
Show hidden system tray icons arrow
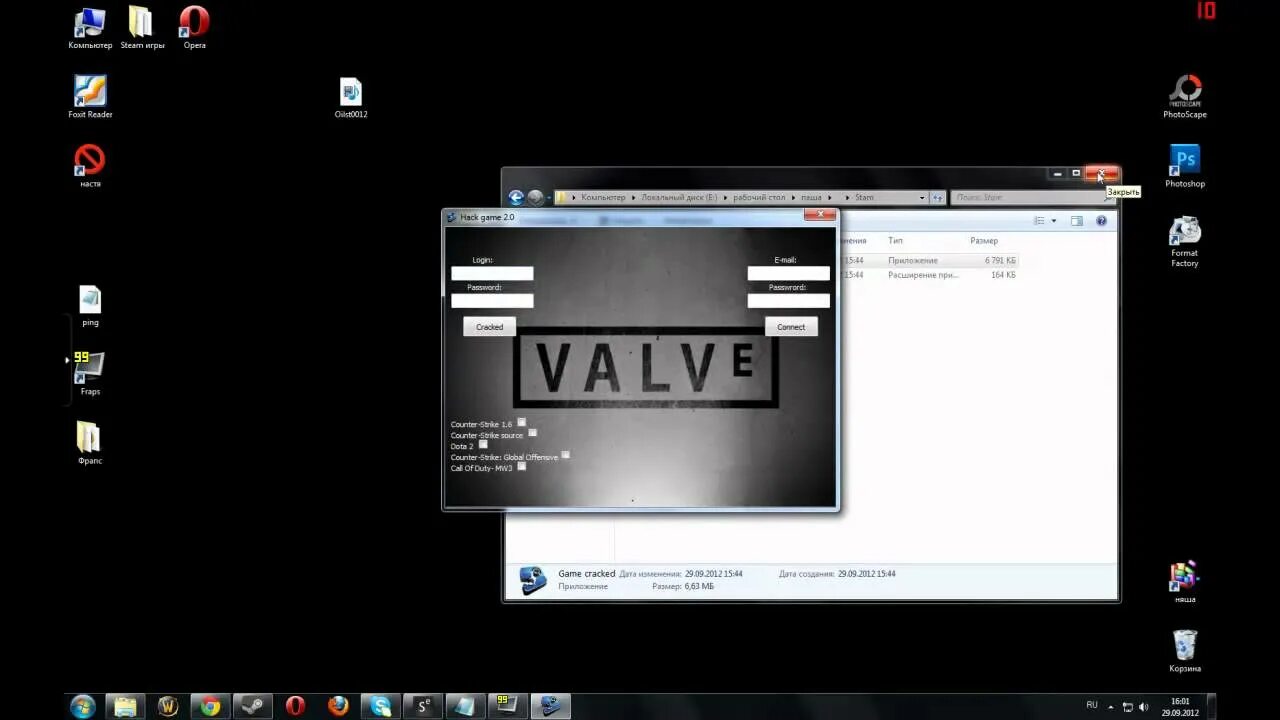pyautogui.click(x=1110, y=706)
